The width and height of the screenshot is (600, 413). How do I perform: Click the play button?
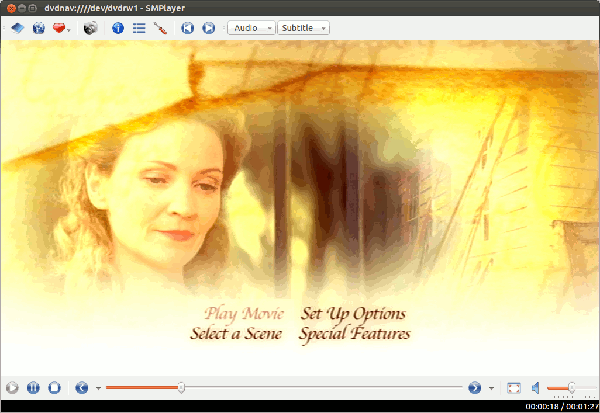point(12,388)
